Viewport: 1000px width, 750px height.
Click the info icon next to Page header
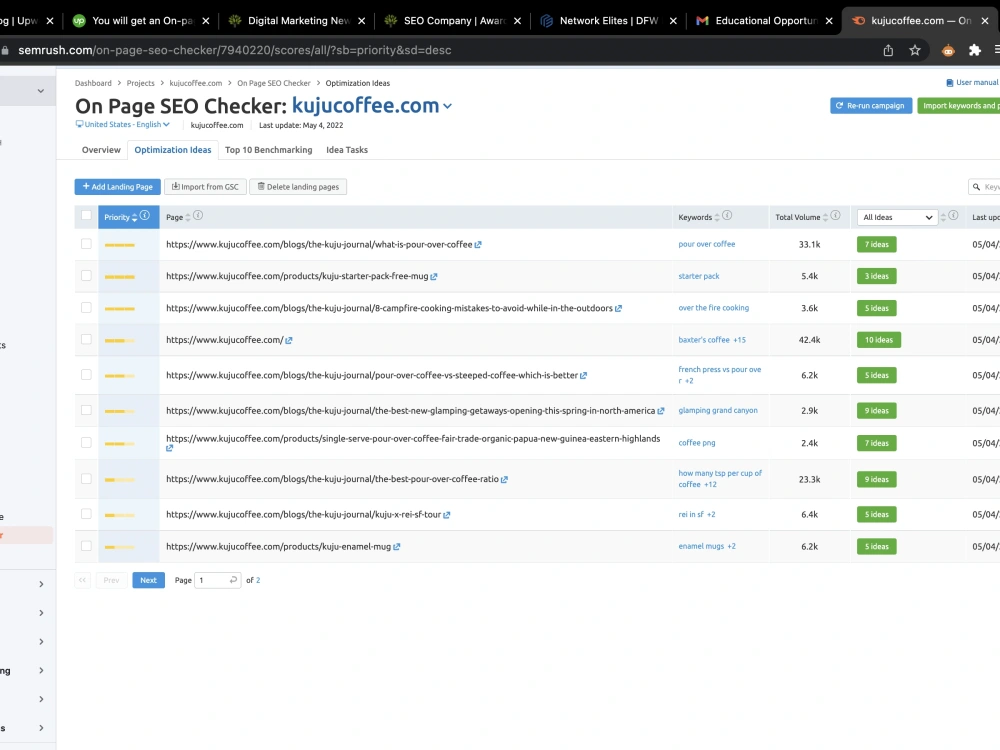(x=198, y=216)
